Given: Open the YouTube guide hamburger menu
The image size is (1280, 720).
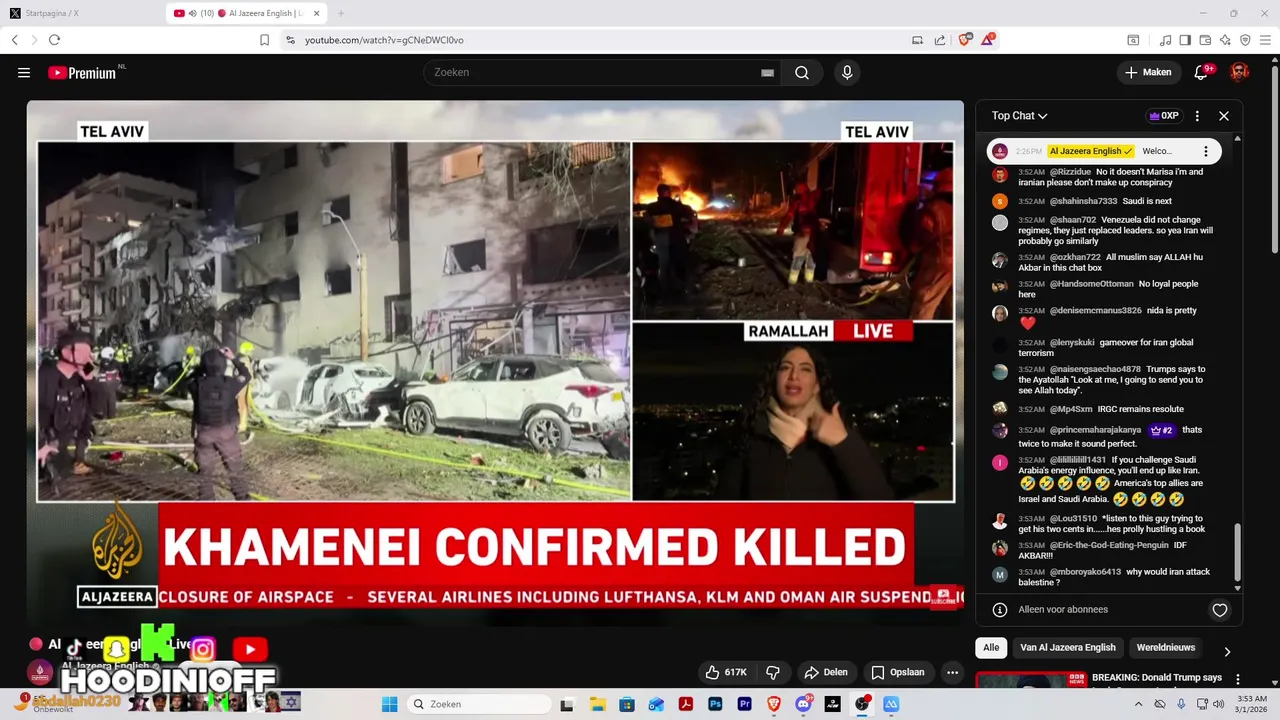Looking at the screenshot, I should tap(24, 72).
